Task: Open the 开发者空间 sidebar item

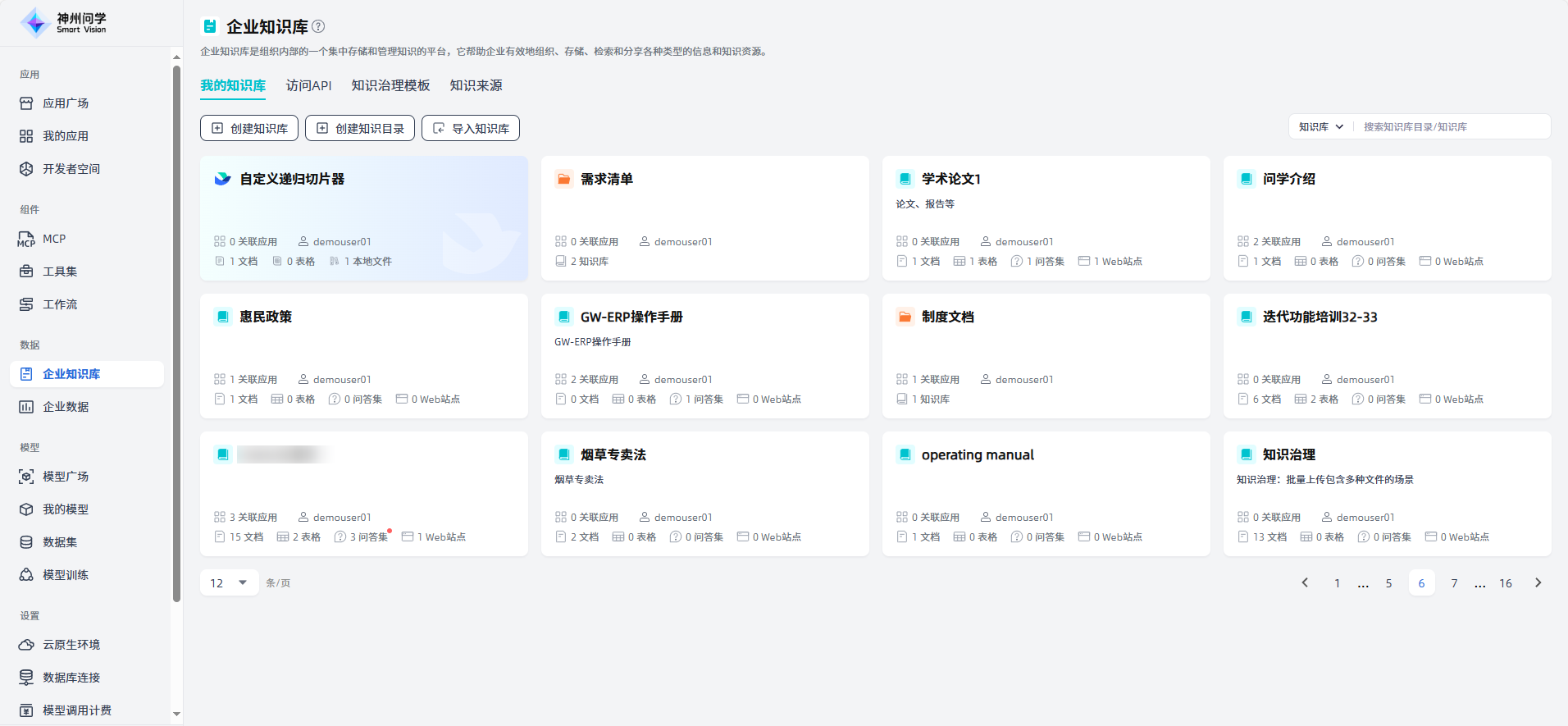Action: click(x=71, y=169)
